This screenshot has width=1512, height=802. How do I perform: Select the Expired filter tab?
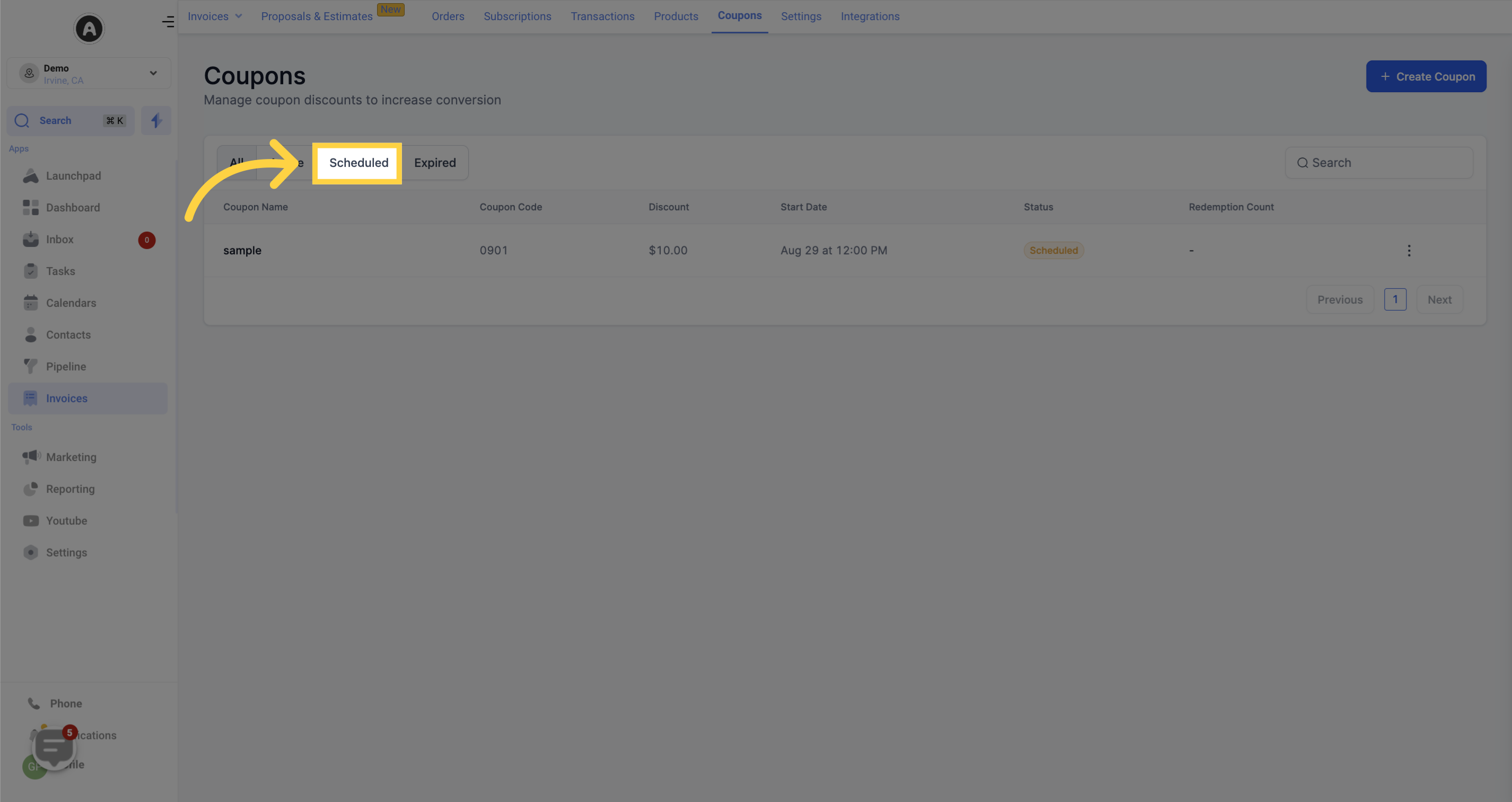[x=435, y=162]
